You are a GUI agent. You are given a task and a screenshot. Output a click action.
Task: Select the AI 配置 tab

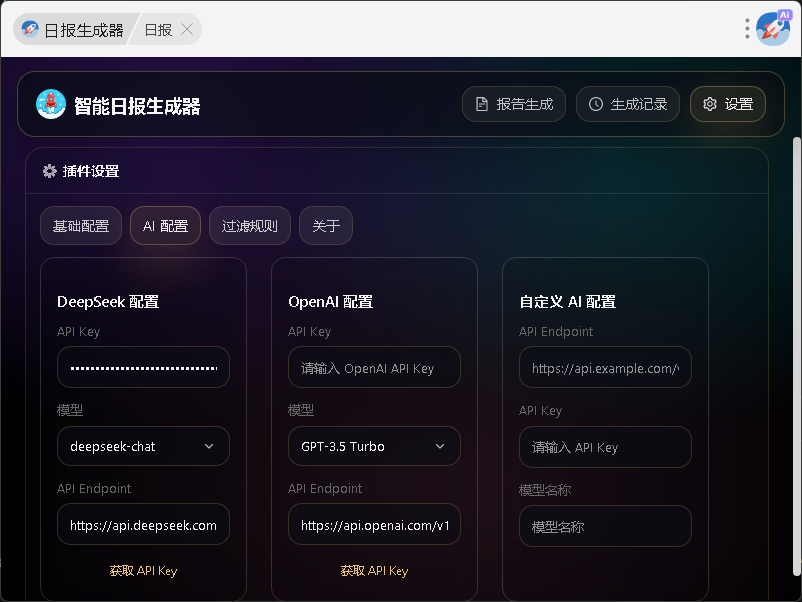coord(165,226)
